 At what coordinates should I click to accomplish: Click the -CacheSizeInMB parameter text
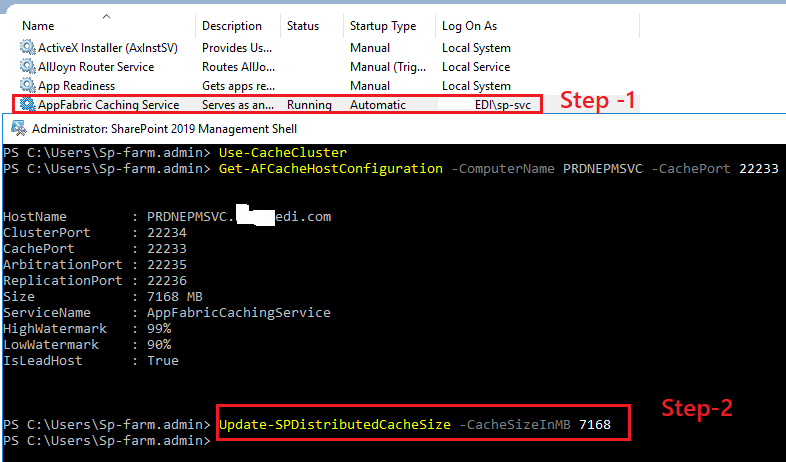[x=515, y=425]
